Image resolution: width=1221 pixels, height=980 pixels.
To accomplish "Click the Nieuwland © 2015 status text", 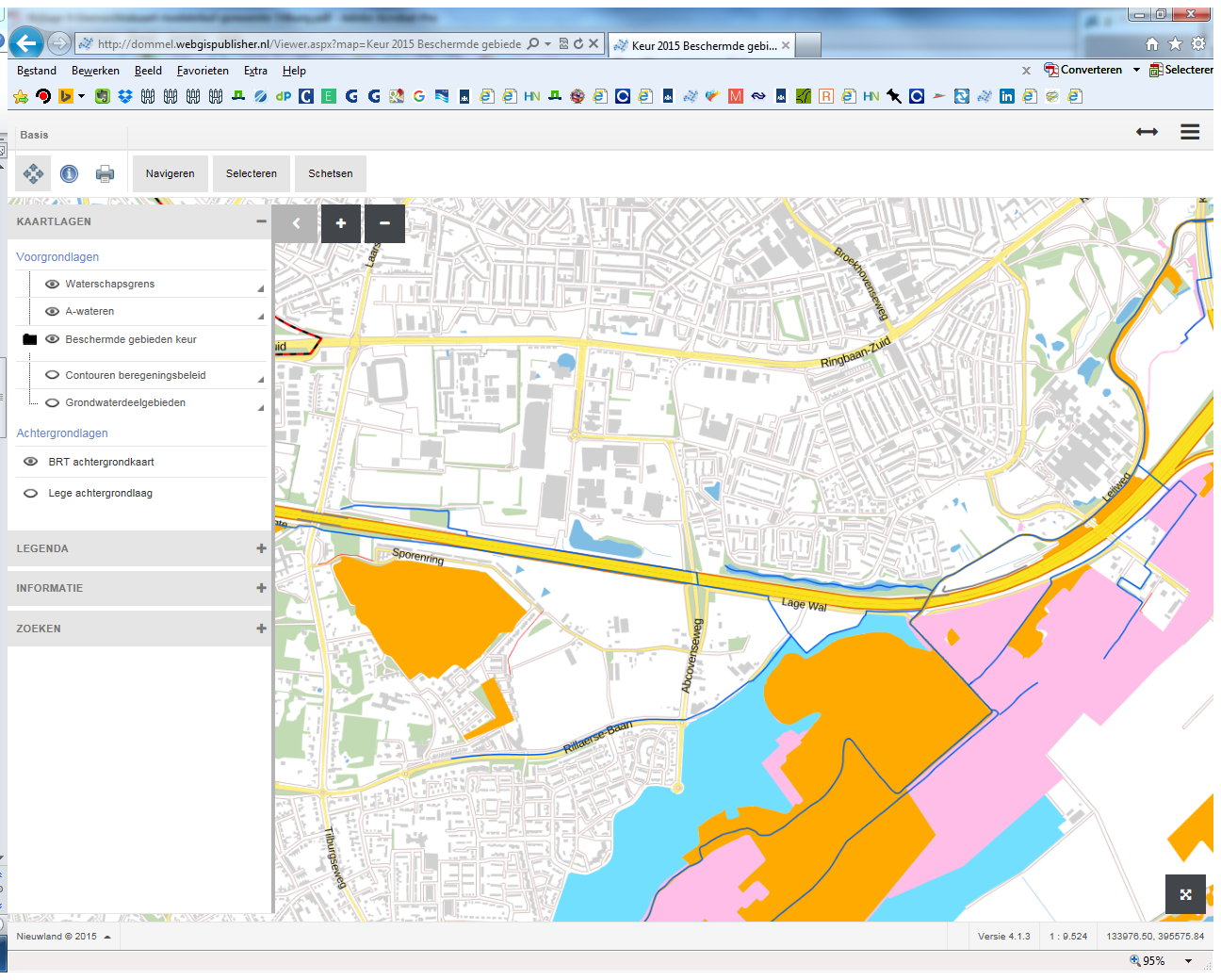I will [x=57, y=937].
